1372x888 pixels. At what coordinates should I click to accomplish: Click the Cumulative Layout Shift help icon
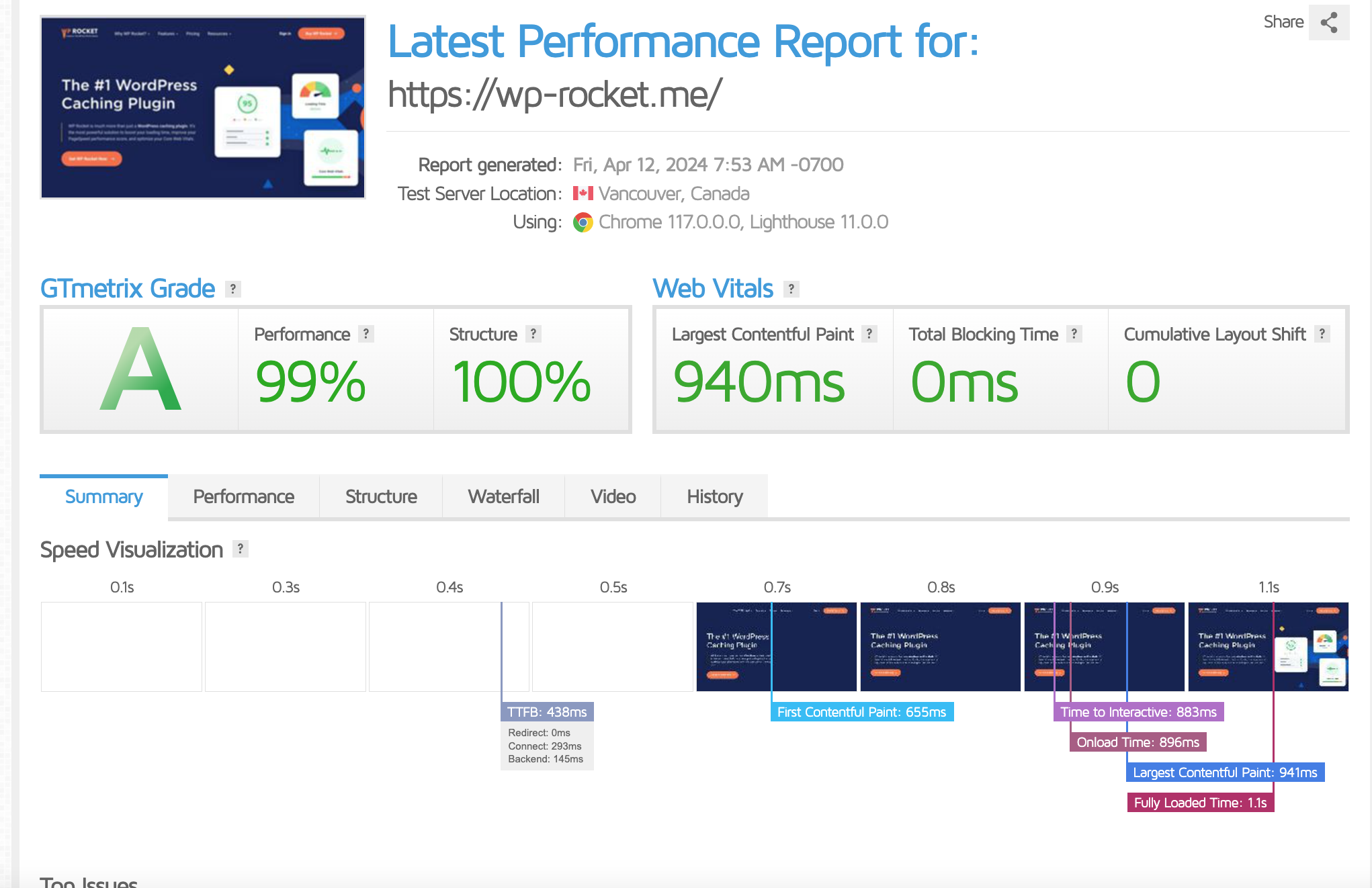[1322, 334]
